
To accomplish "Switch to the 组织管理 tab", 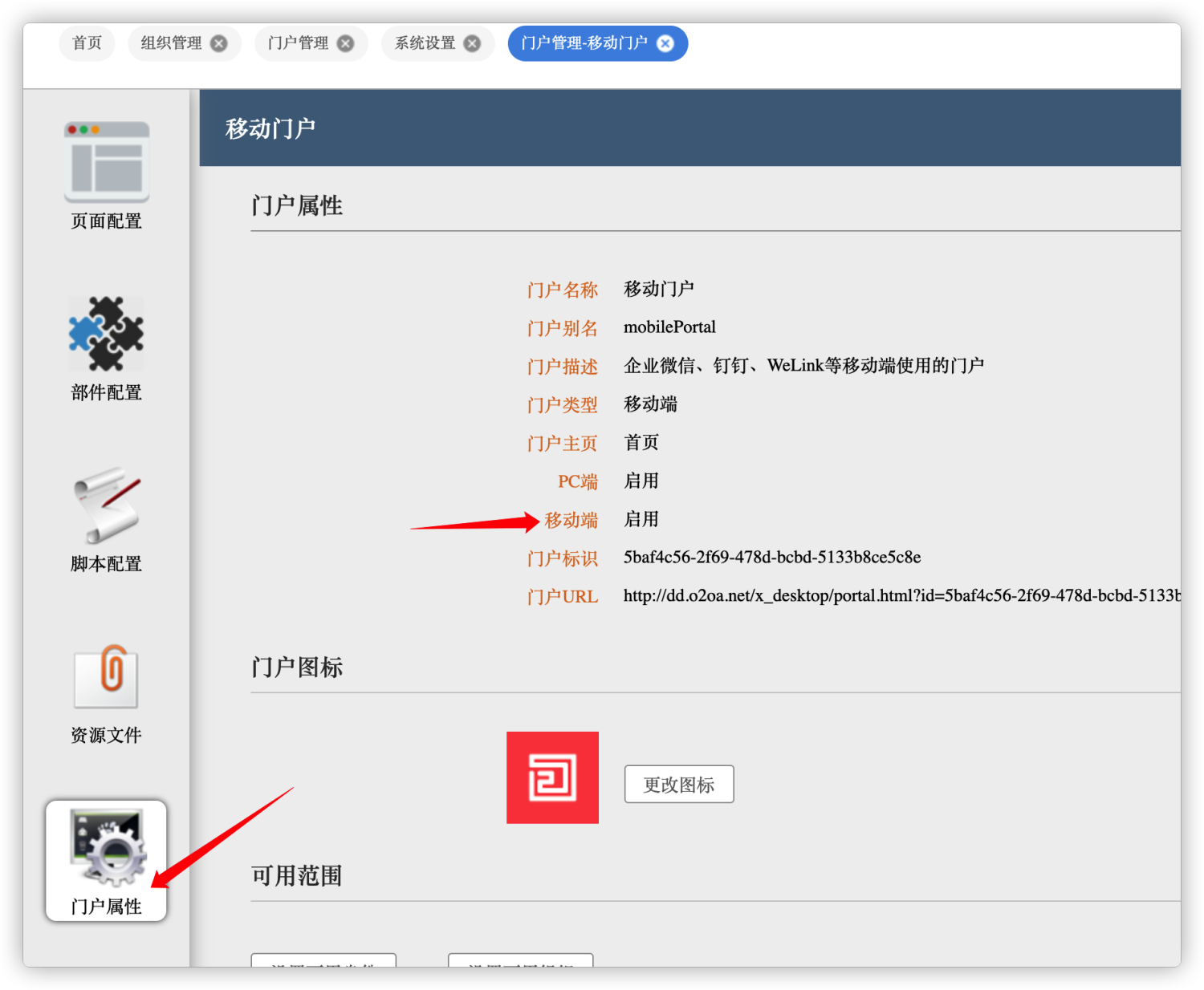I will (x=171, y=43).
